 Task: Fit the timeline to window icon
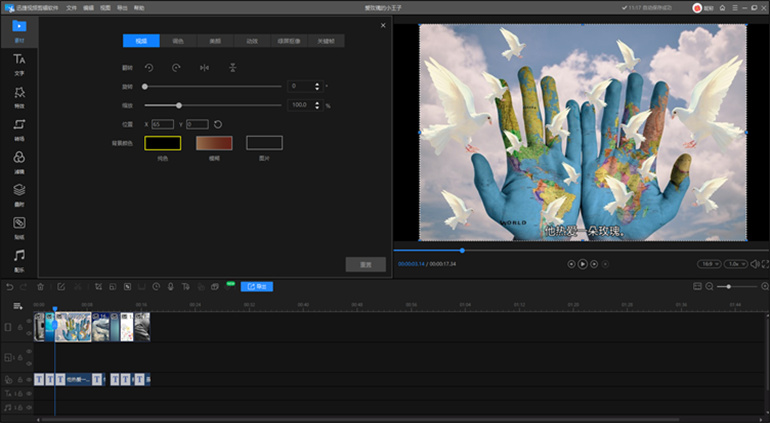point(697,286)
